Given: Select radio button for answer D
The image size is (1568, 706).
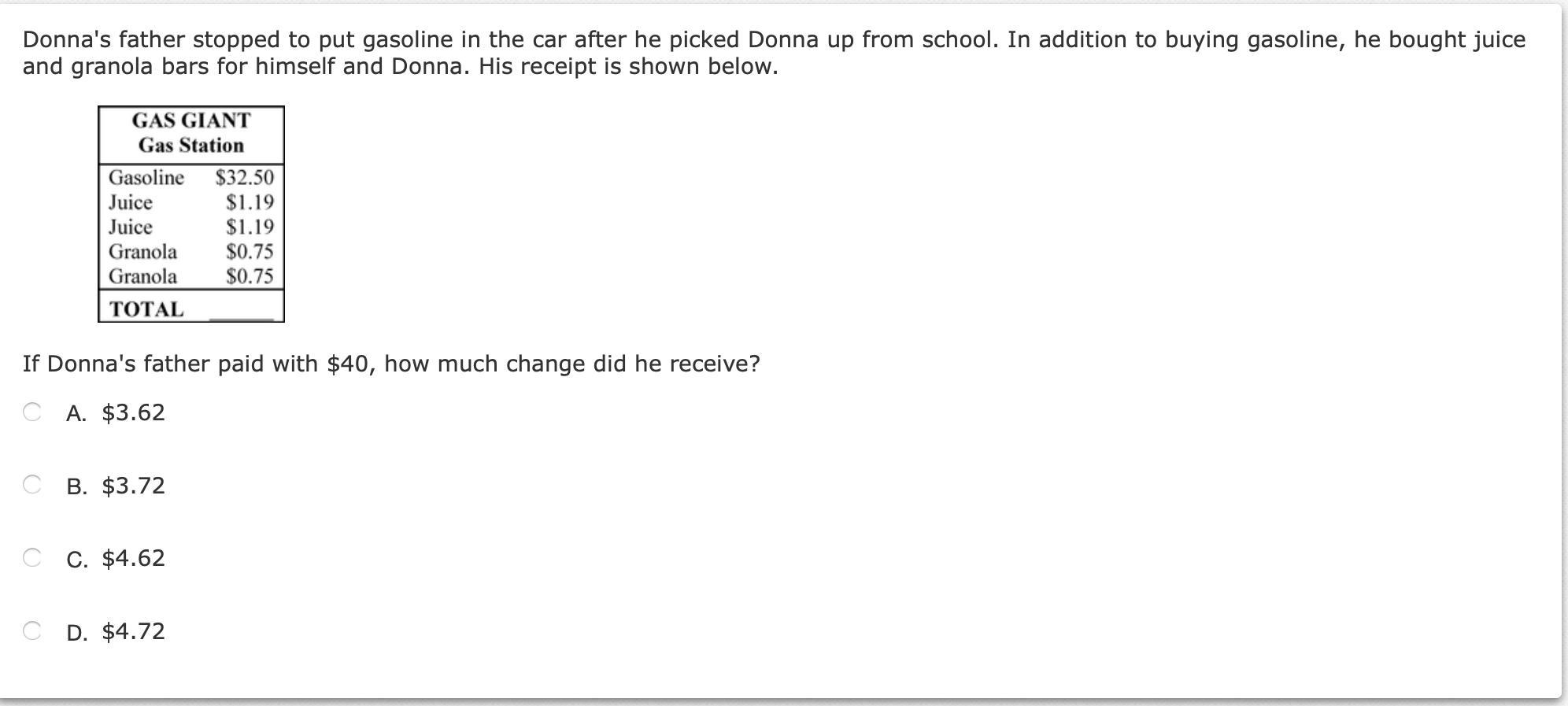Looking at the screenshot, I should click(31, 630).
